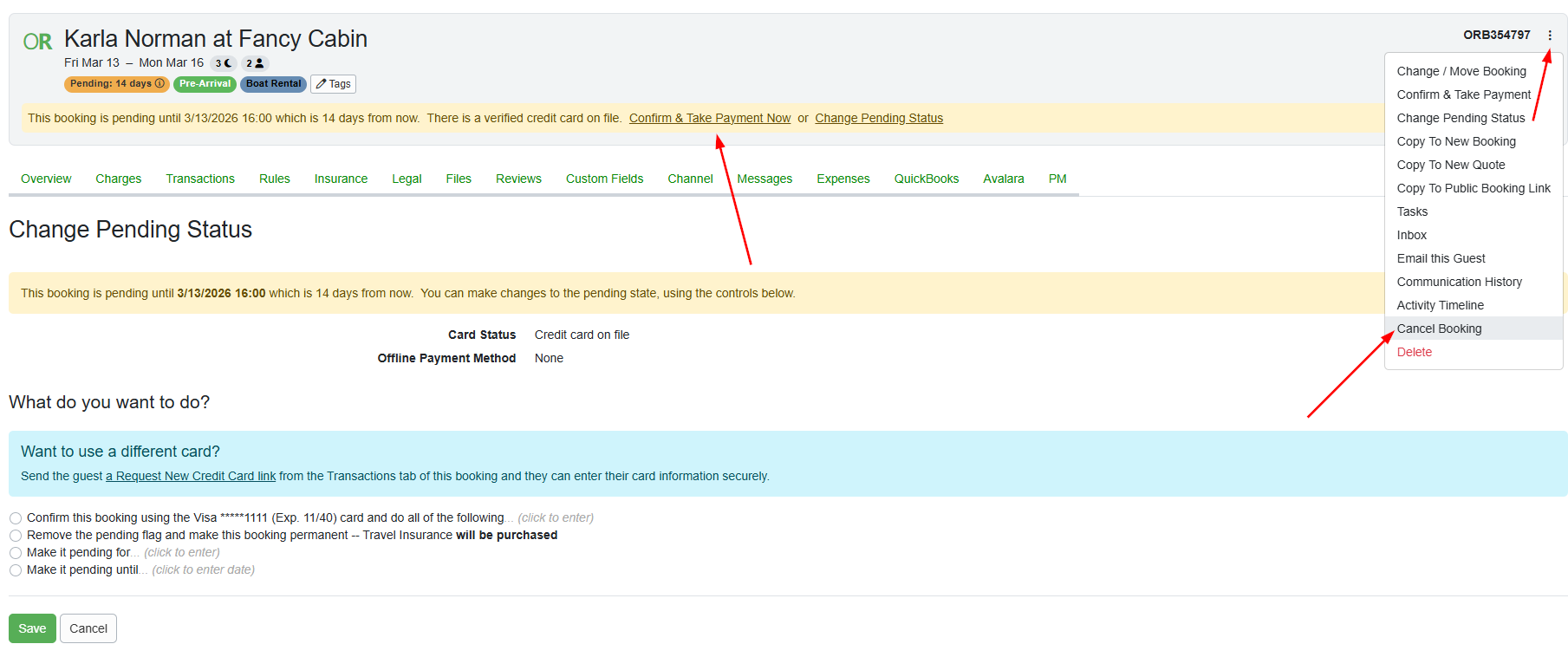Choose Change Pending Status in dropdown menu
The height and width of the screenshot is (657, 1568).
tap(1474, 118)
